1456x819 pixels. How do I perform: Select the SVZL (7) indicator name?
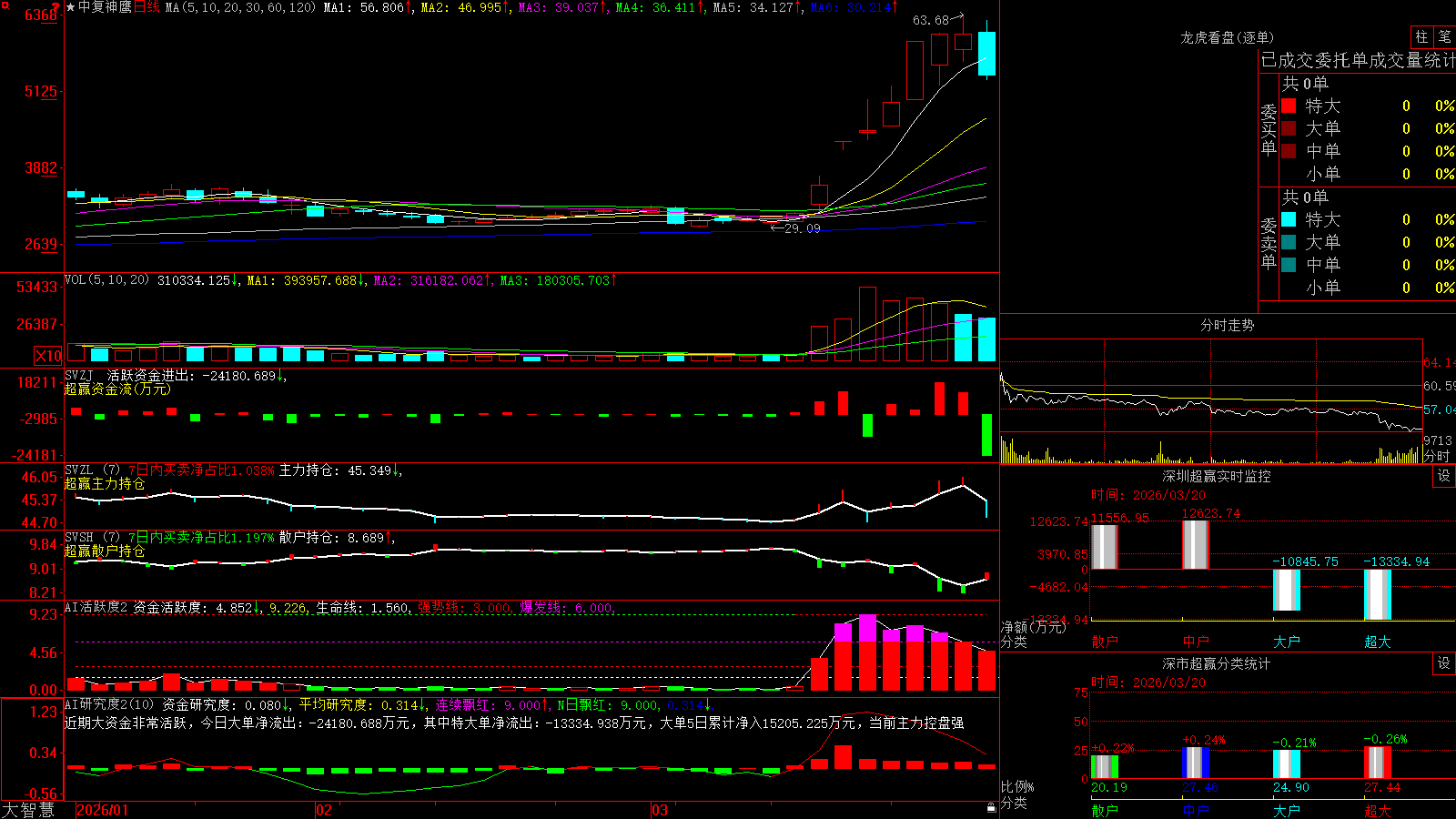click(x=92, y=470)
